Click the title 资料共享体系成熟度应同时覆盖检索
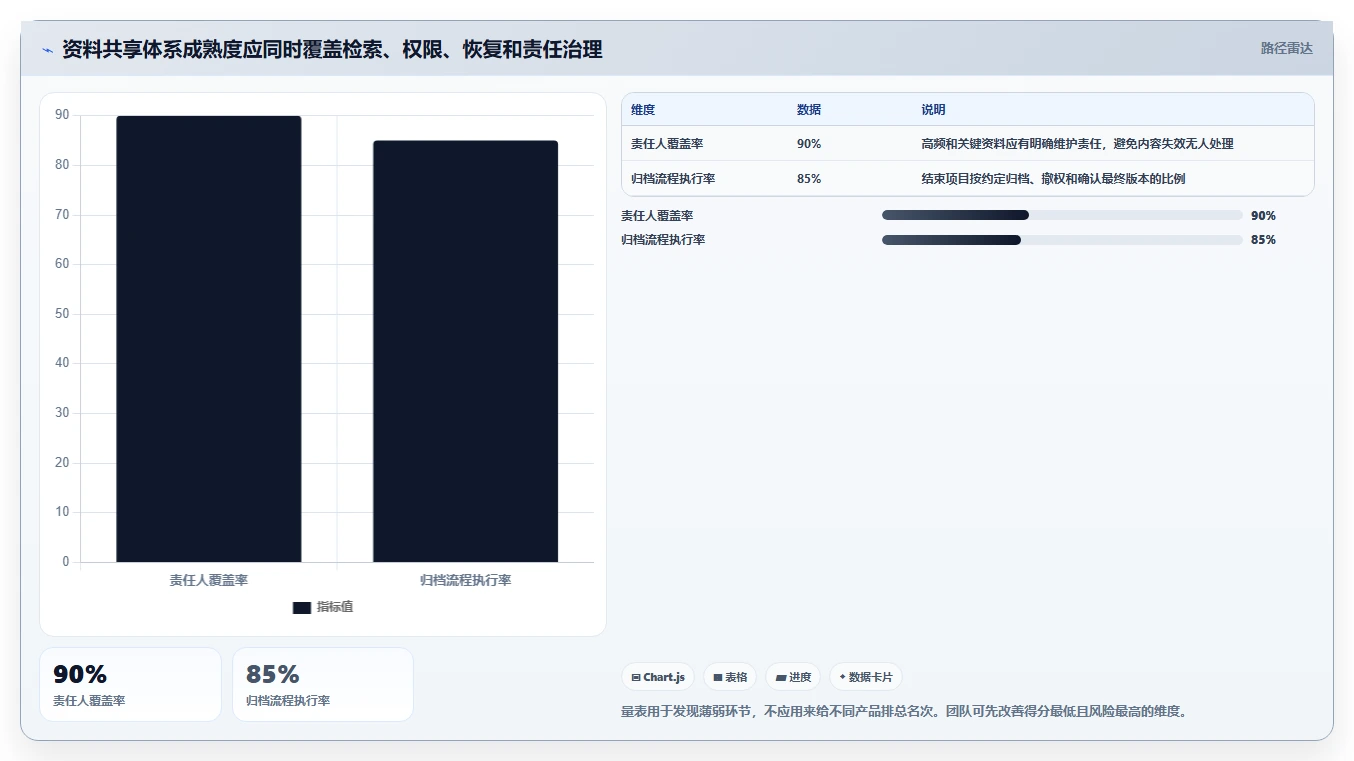The height and width of the screenshot is (761, 1354). pyautogui.click(x=332, y=49)
